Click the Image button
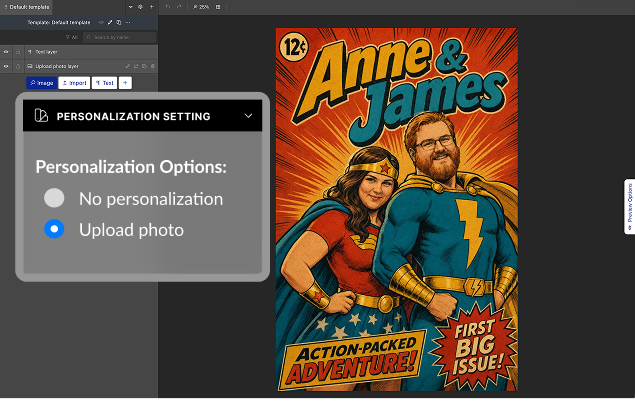Screen dimensions: 635x402 [42, 83]
